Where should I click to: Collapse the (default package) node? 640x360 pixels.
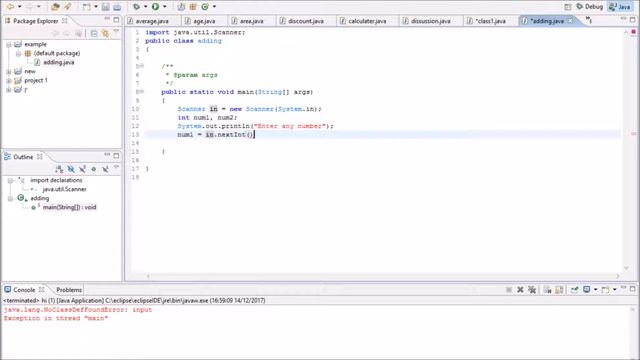click(18, 53)
